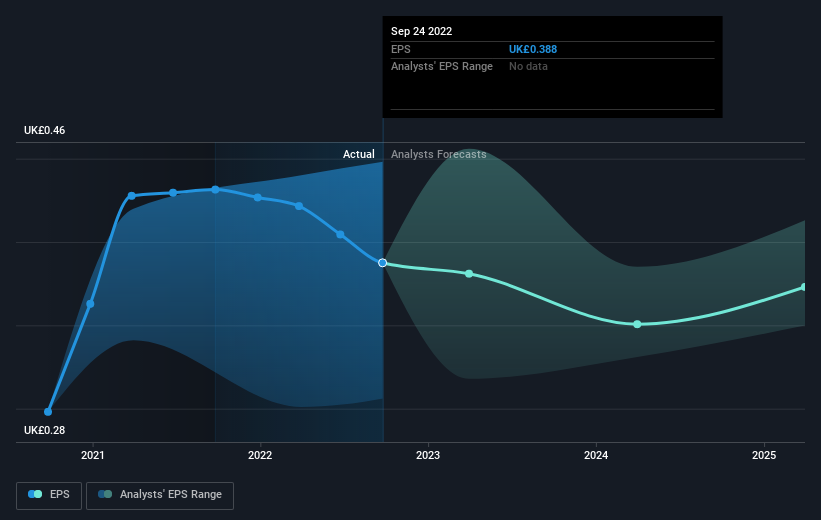Click the EPS point after 2022 label
821x520 pixels.
[x=299, y=206]
